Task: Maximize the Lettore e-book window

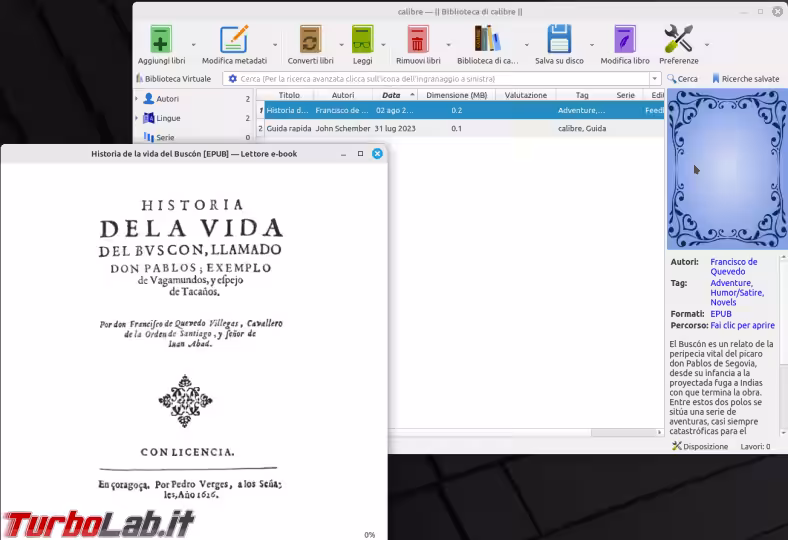Action: click(x=360, y=154)
